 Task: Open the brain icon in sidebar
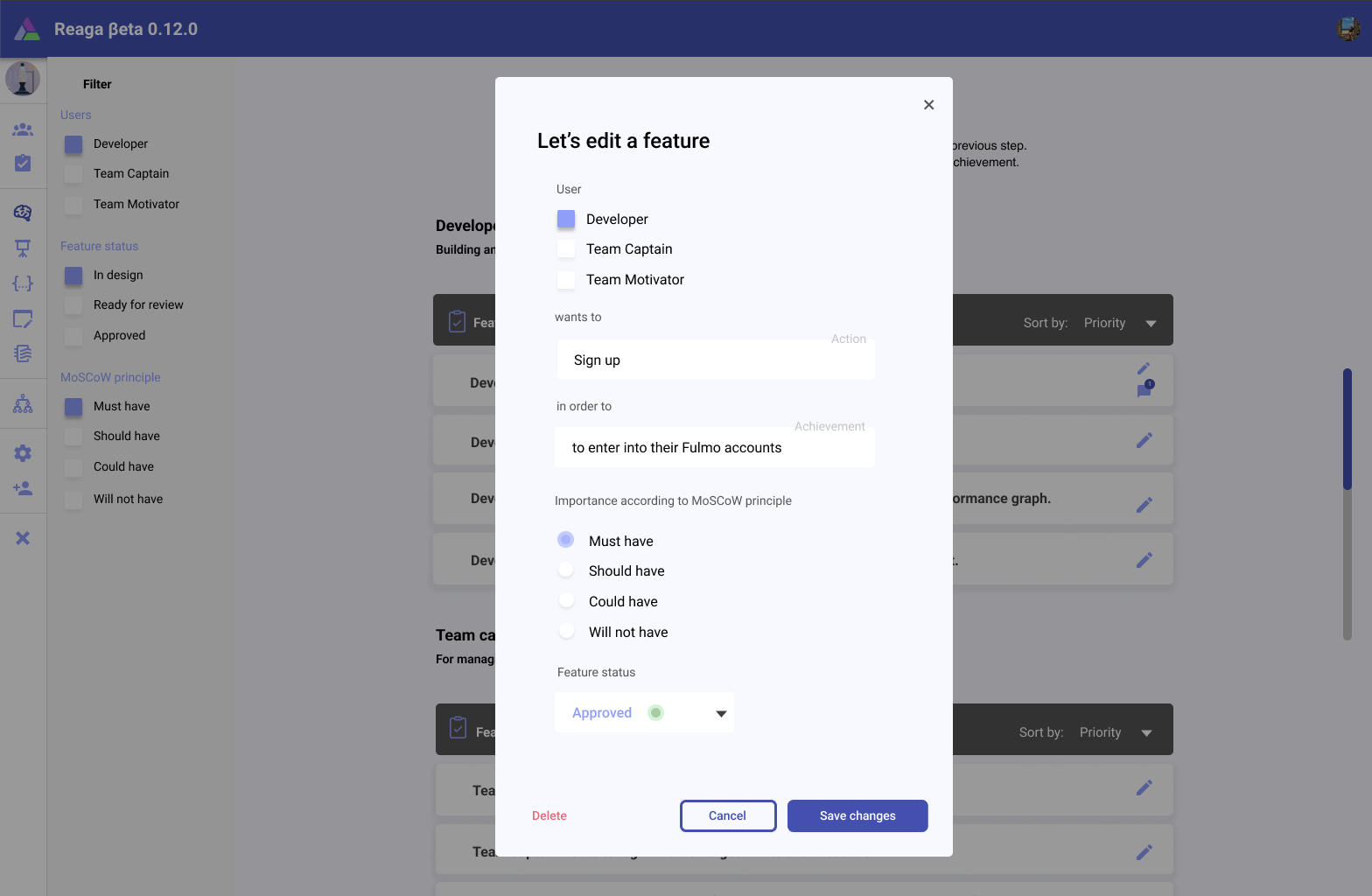(x=23, y=213)
